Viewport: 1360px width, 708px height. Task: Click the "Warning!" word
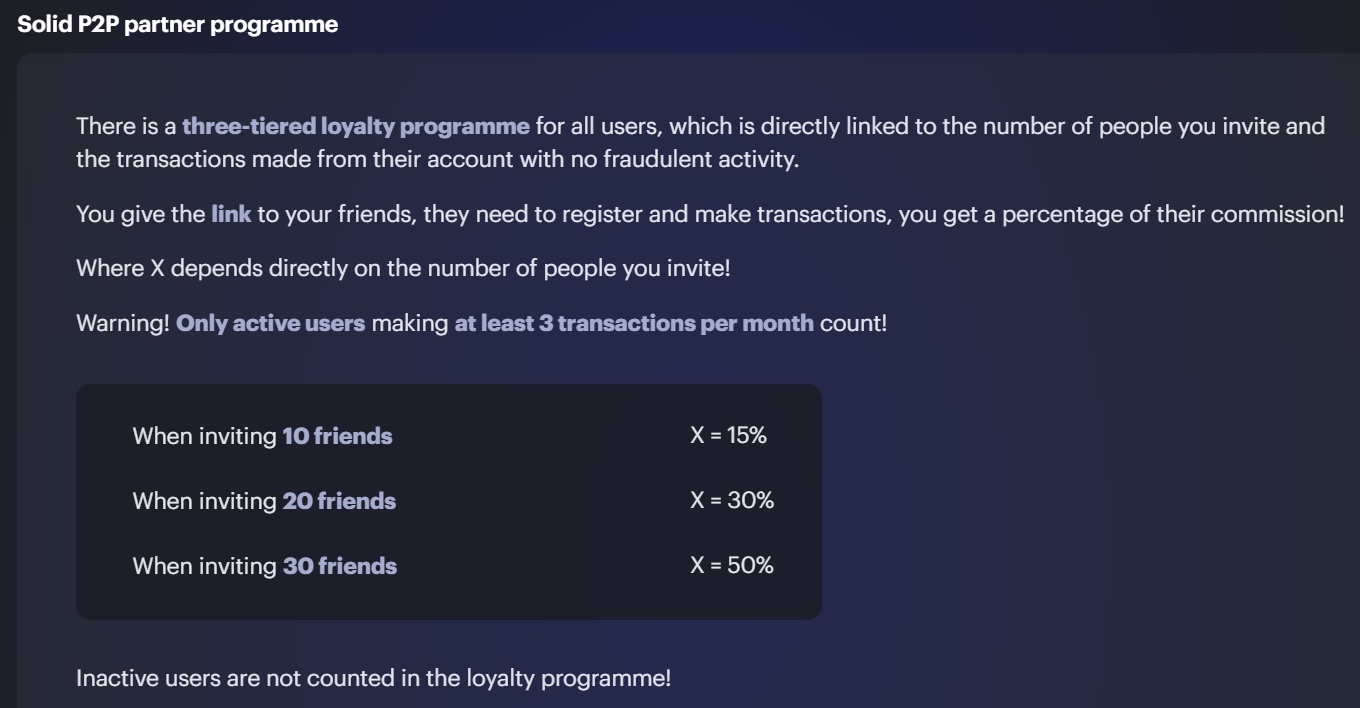pos(122,325)
